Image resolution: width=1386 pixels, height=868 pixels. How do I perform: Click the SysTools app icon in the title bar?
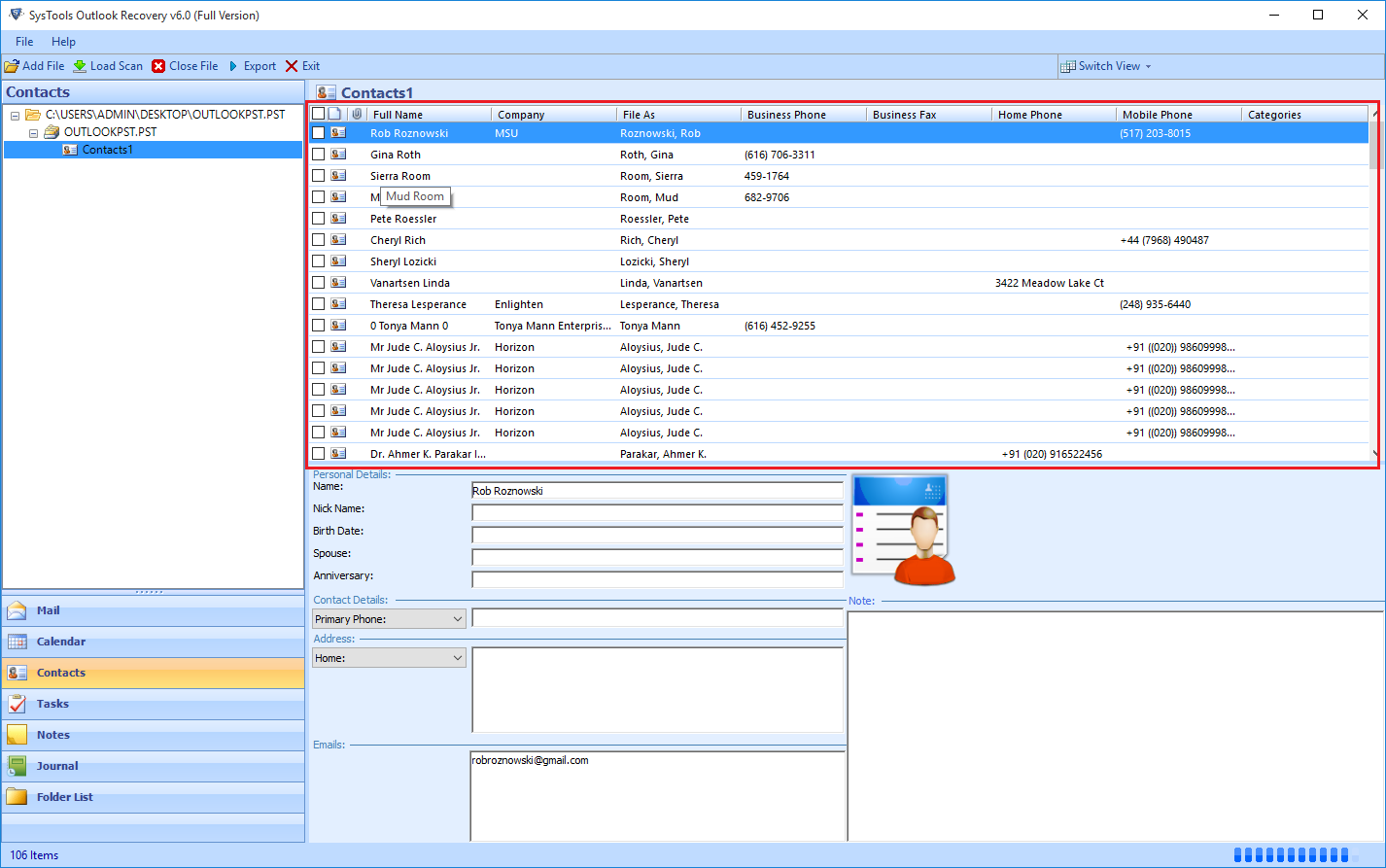pyautogui.click(x=15, y=15)
